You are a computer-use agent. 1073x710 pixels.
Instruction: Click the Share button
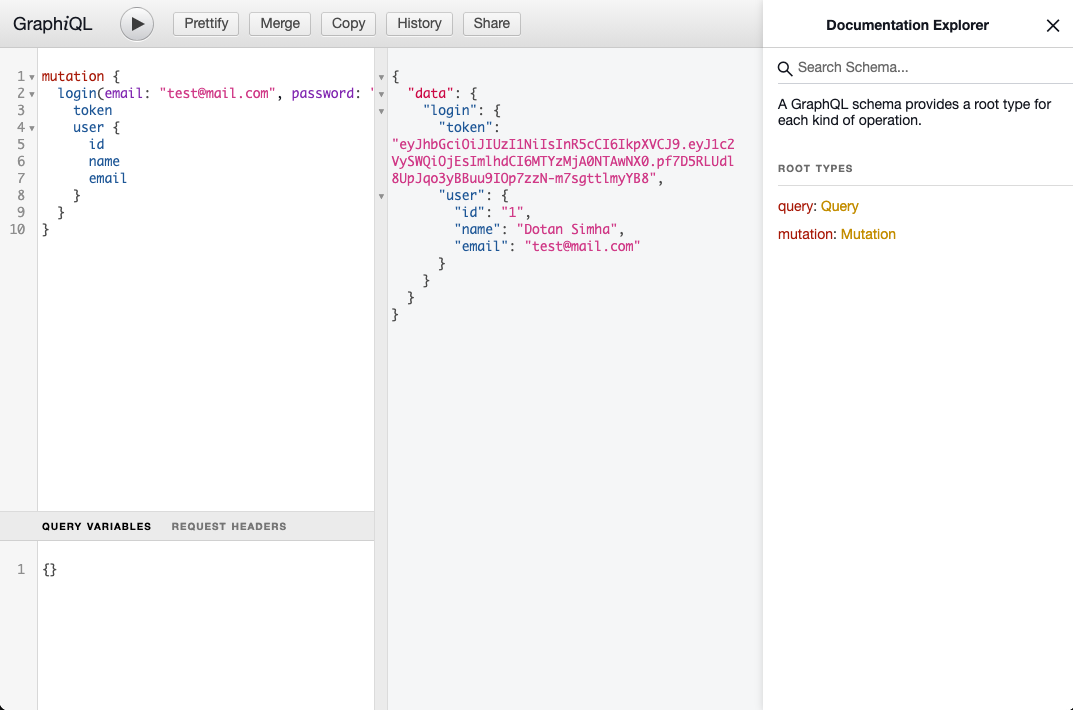point(492,24)
